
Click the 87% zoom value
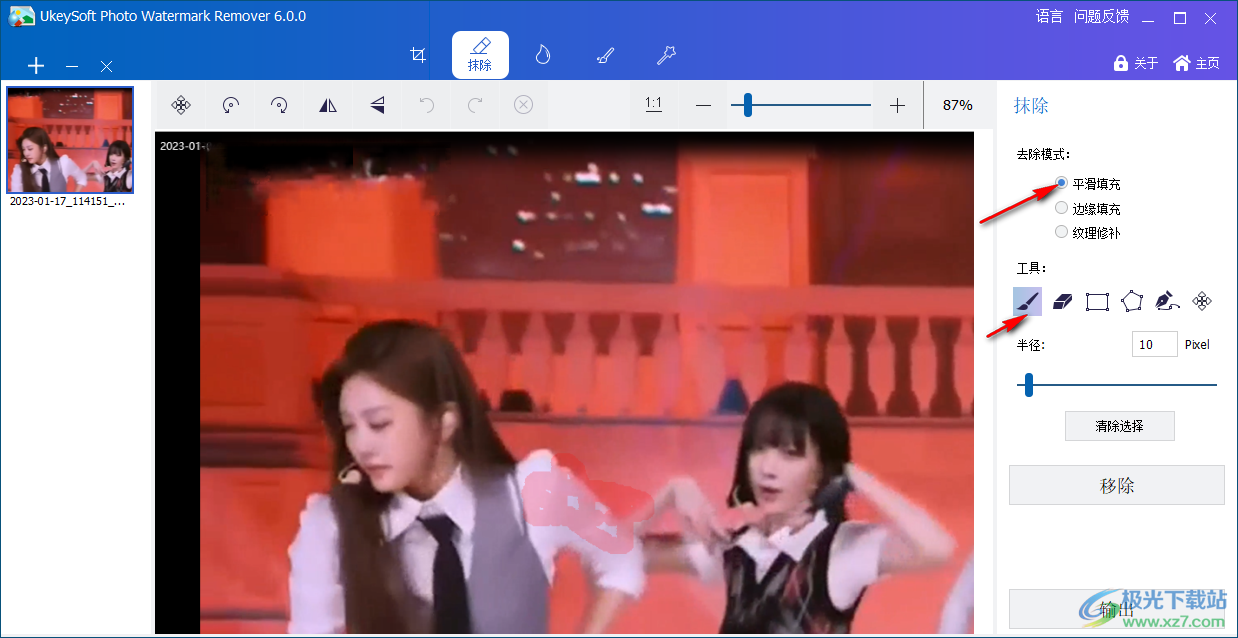[957, 105]
